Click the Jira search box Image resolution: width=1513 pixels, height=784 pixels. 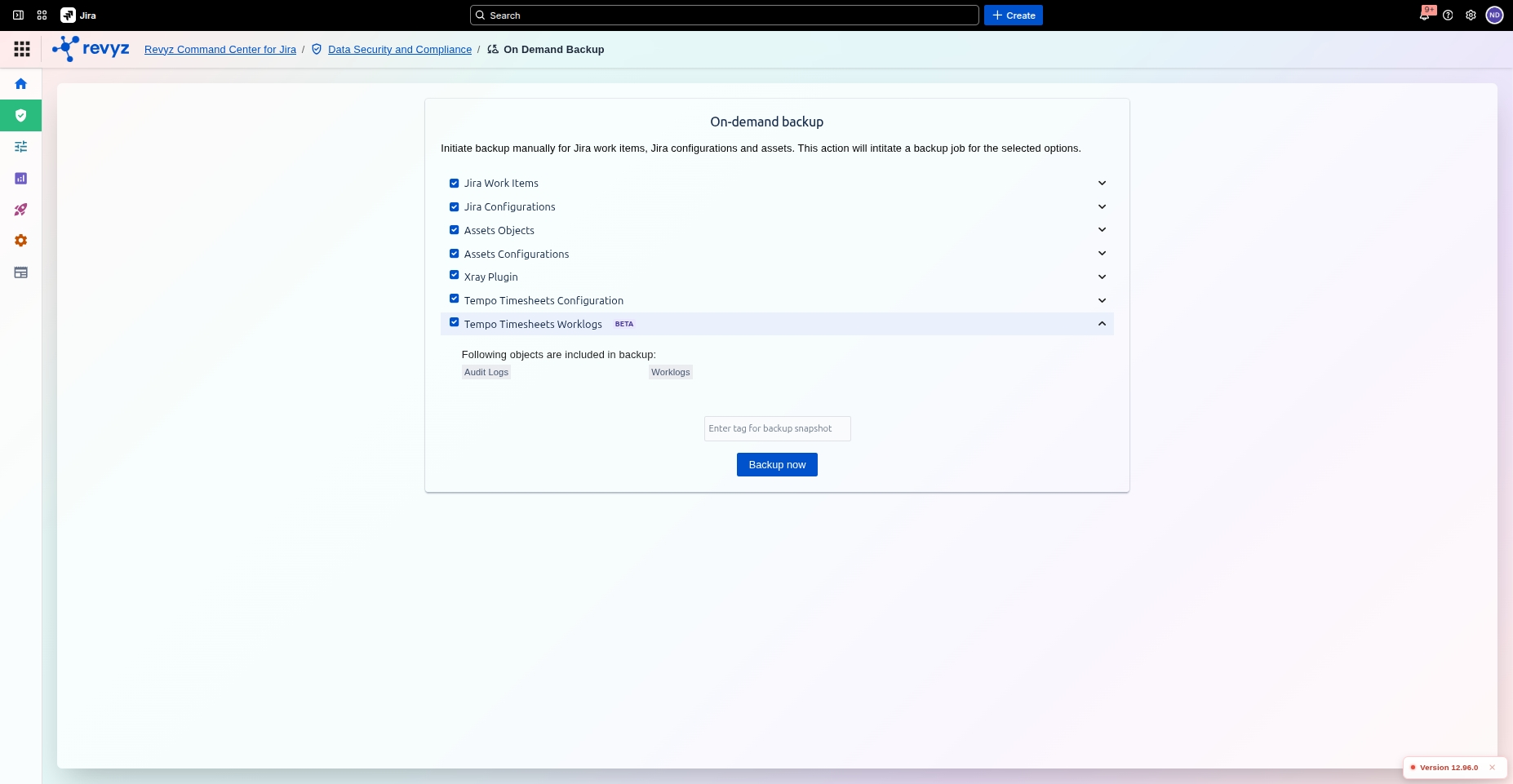pos(725,16)
